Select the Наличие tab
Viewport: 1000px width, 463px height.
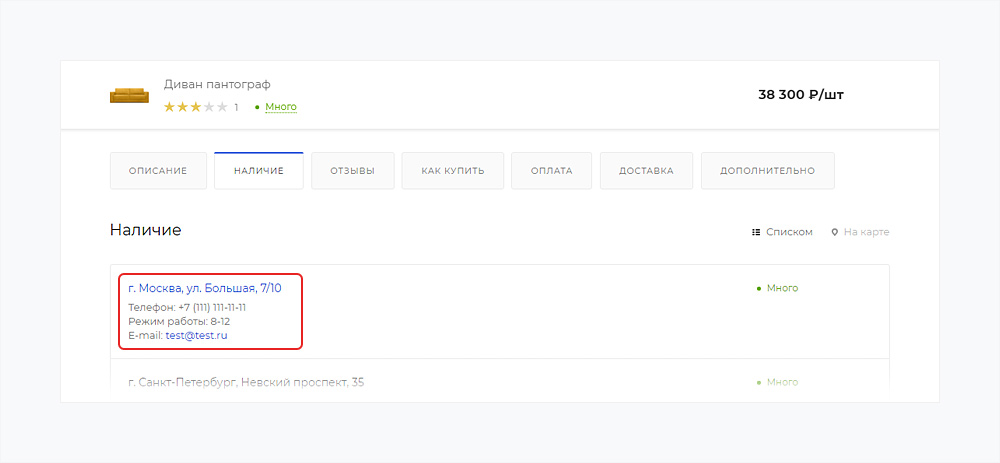pyautogui.click(x=258, y=171)
